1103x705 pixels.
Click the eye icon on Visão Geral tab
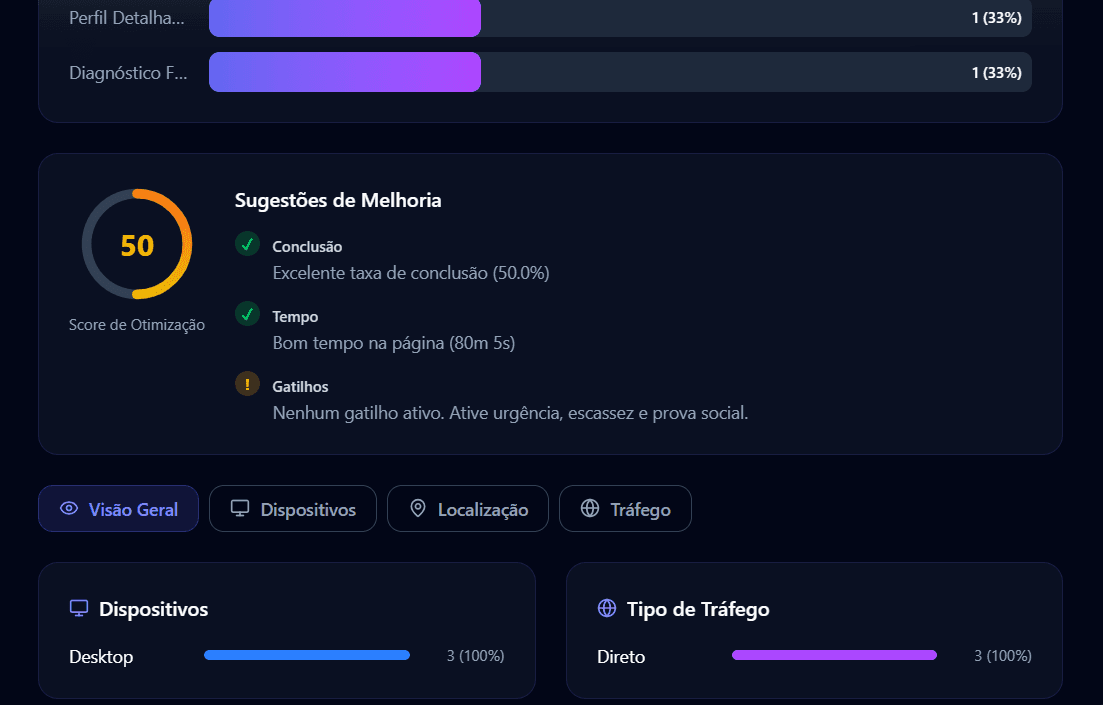click(x=68, y=508)
